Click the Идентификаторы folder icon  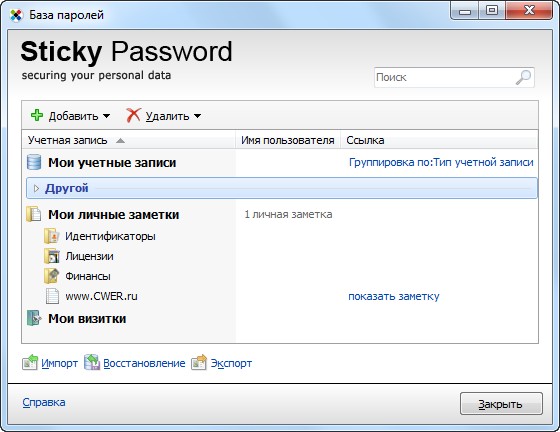tap(52, 236)
